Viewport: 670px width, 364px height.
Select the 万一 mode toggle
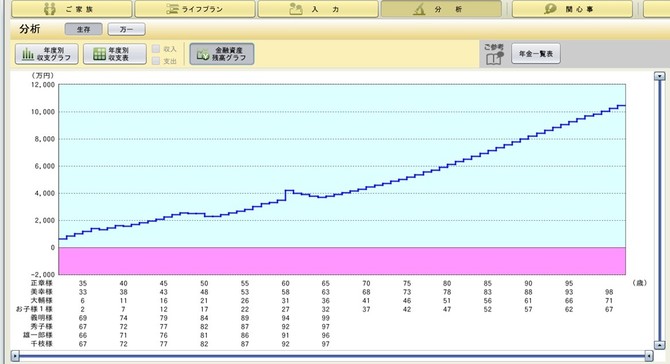point(126,29)
